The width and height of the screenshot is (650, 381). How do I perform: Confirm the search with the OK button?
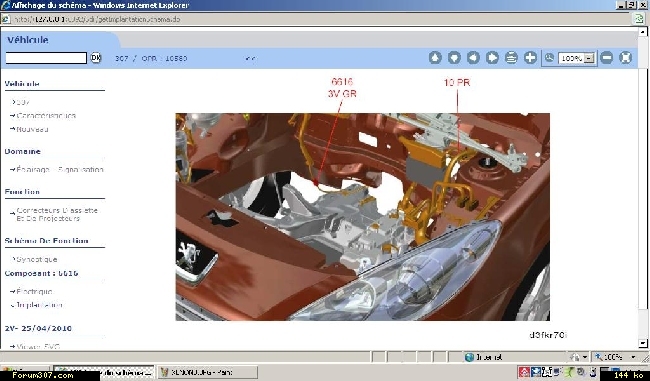tap(96, 58)
